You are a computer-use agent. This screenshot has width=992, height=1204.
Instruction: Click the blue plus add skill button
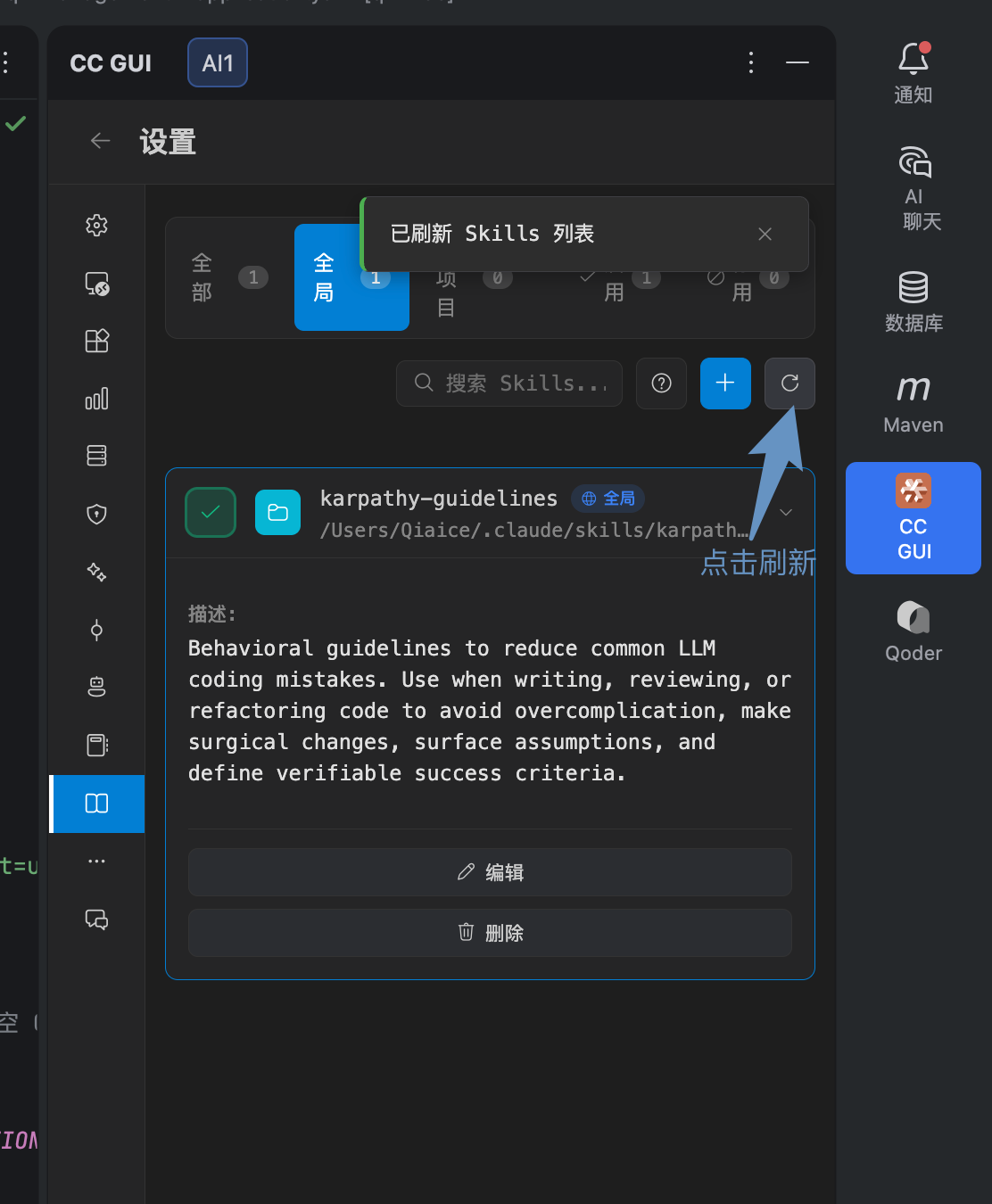pyautogui.click(x=725, y=383)
